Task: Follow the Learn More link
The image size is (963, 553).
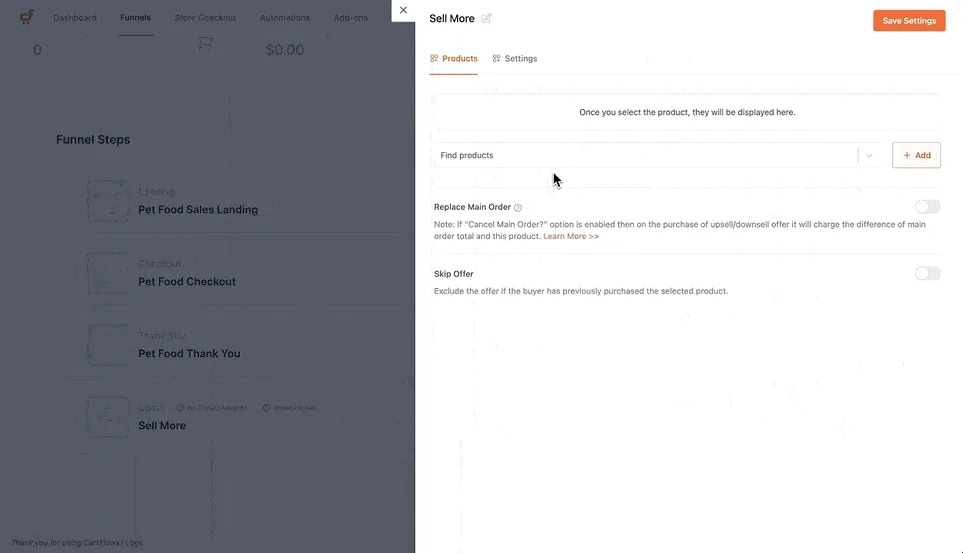Action: coord(571,237)
